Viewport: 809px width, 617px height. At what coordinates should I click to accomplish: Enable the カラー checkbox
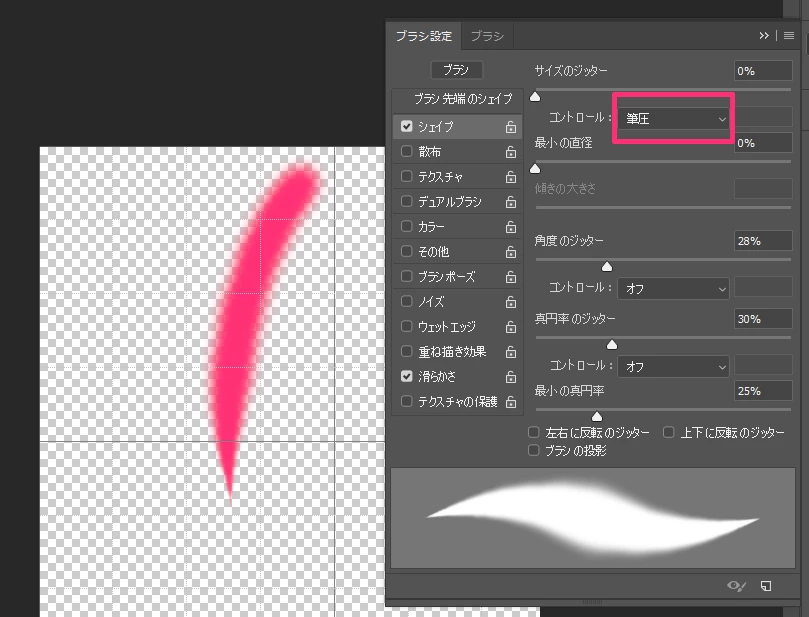click(x=407, y=226)
